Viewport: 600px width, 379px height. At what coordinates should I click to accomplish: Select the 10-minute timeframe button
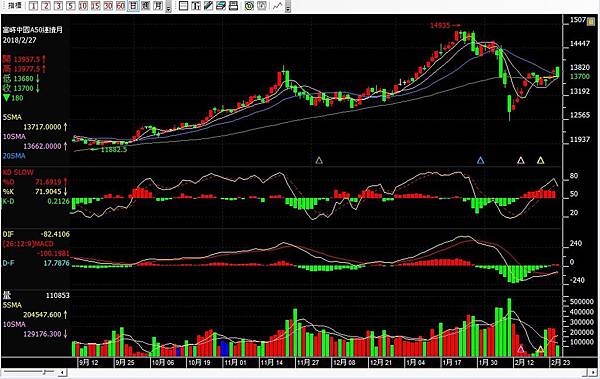83,6
